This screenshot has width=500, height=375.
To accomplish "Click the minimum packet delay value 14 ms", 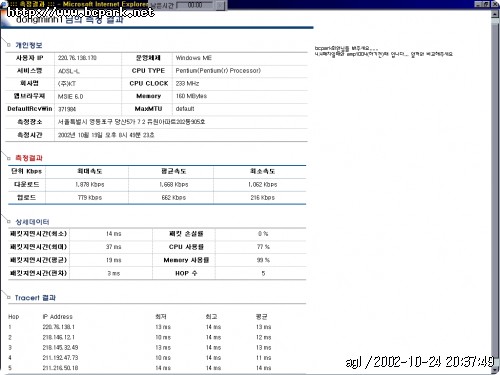I will pos(113,234).
